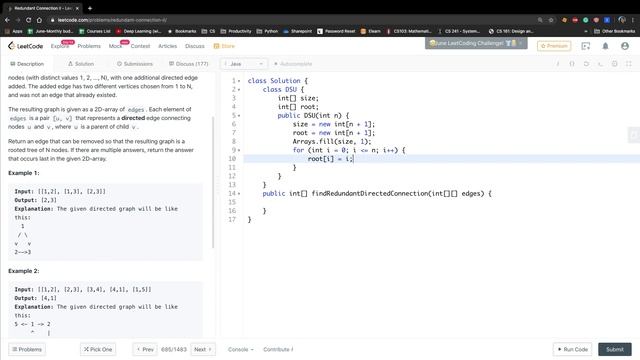Collapse code fold arrow on line 5
Viewport: 640px width, 360px height.
239,116
